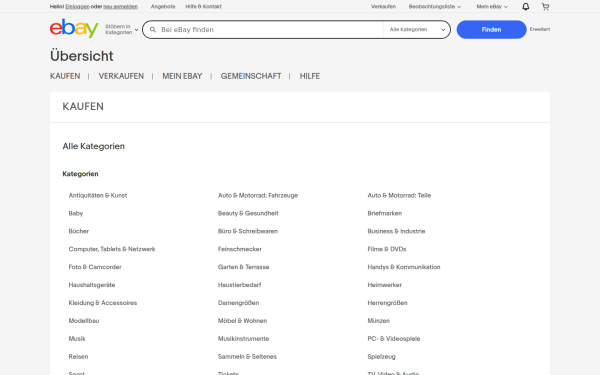
Task: Open the Damengrößen category
Action: [x=239, y=303]
